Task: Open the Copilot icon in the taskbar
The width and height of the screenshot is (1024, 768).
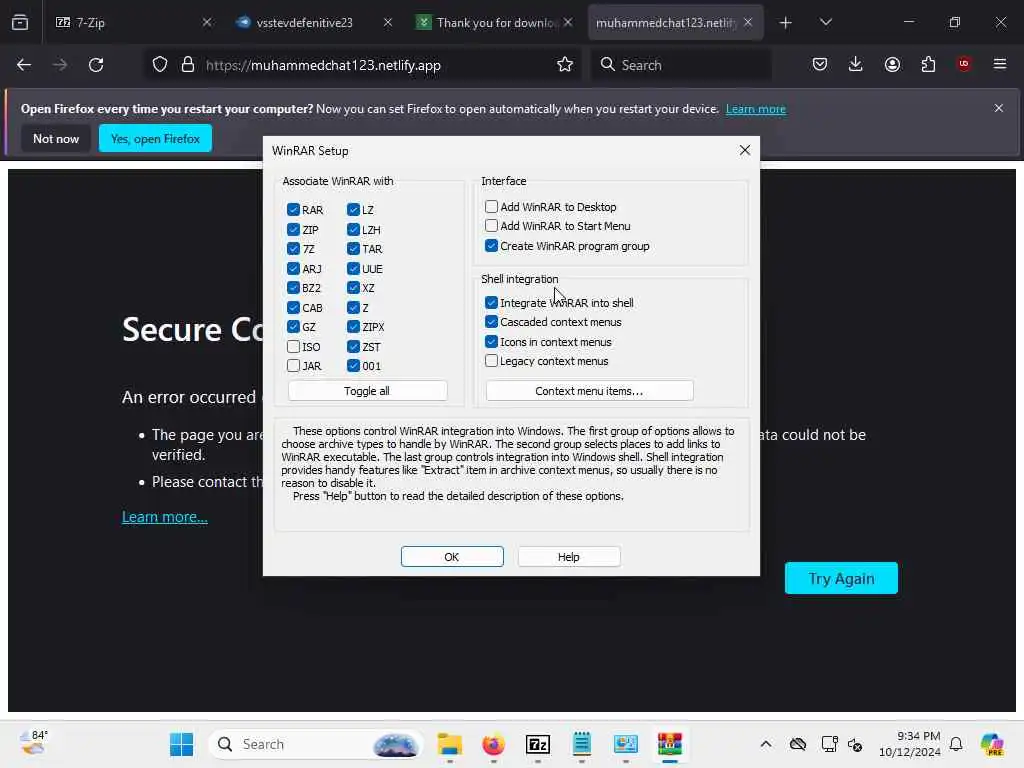Action: pyautogui.click(x=992, y=744)
